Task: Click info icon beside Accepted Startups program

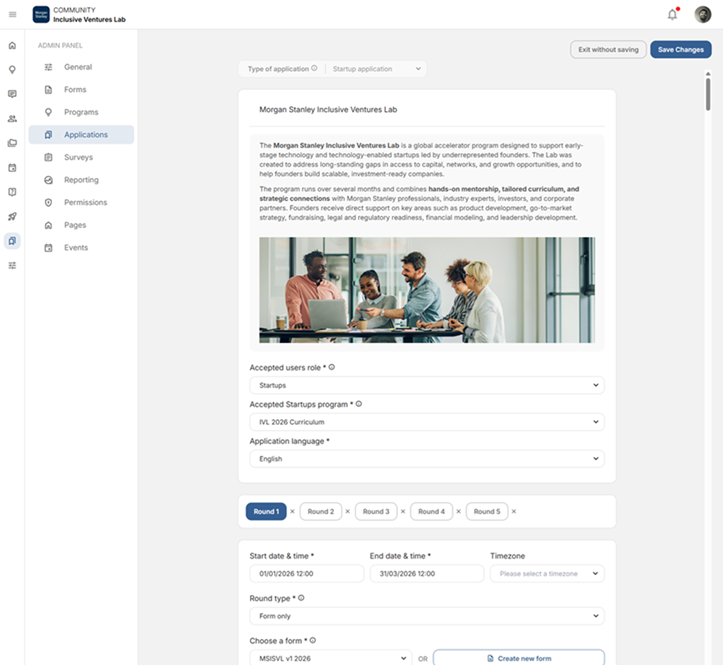Action: [359, 404]
